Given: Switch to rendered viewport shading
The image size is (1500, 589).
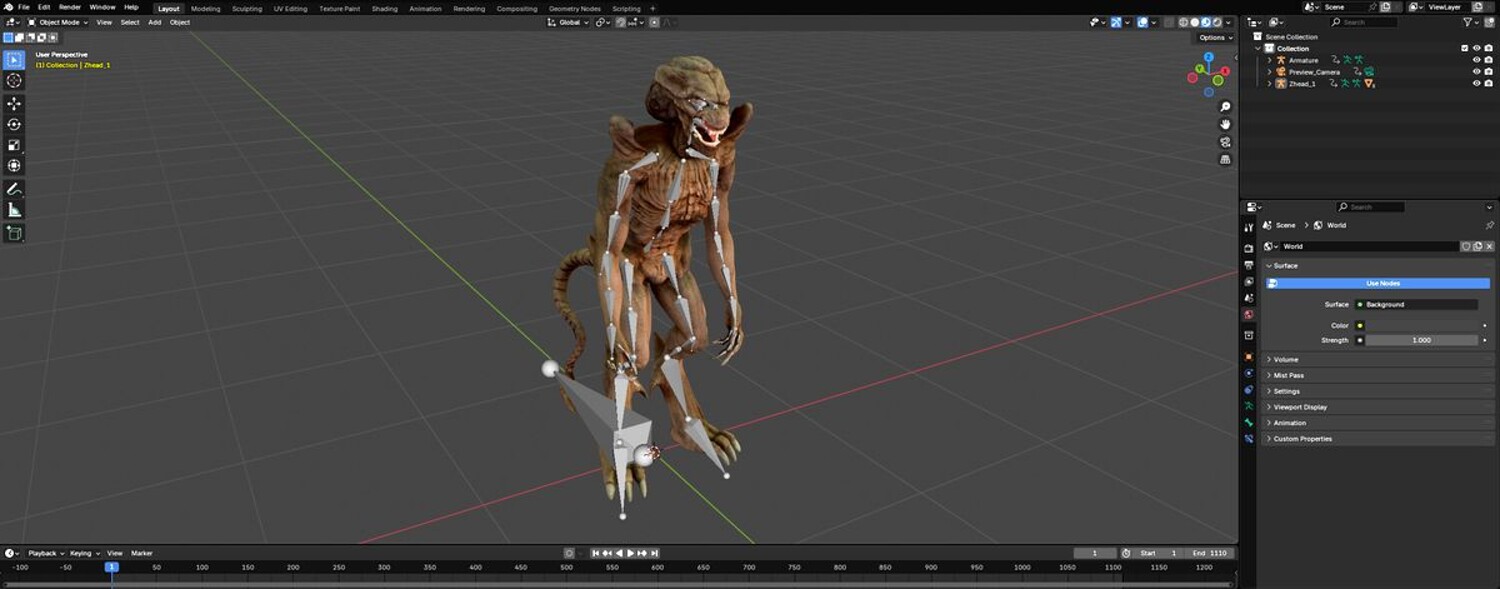Looking at the screenshot, I should pos(1217,22).
